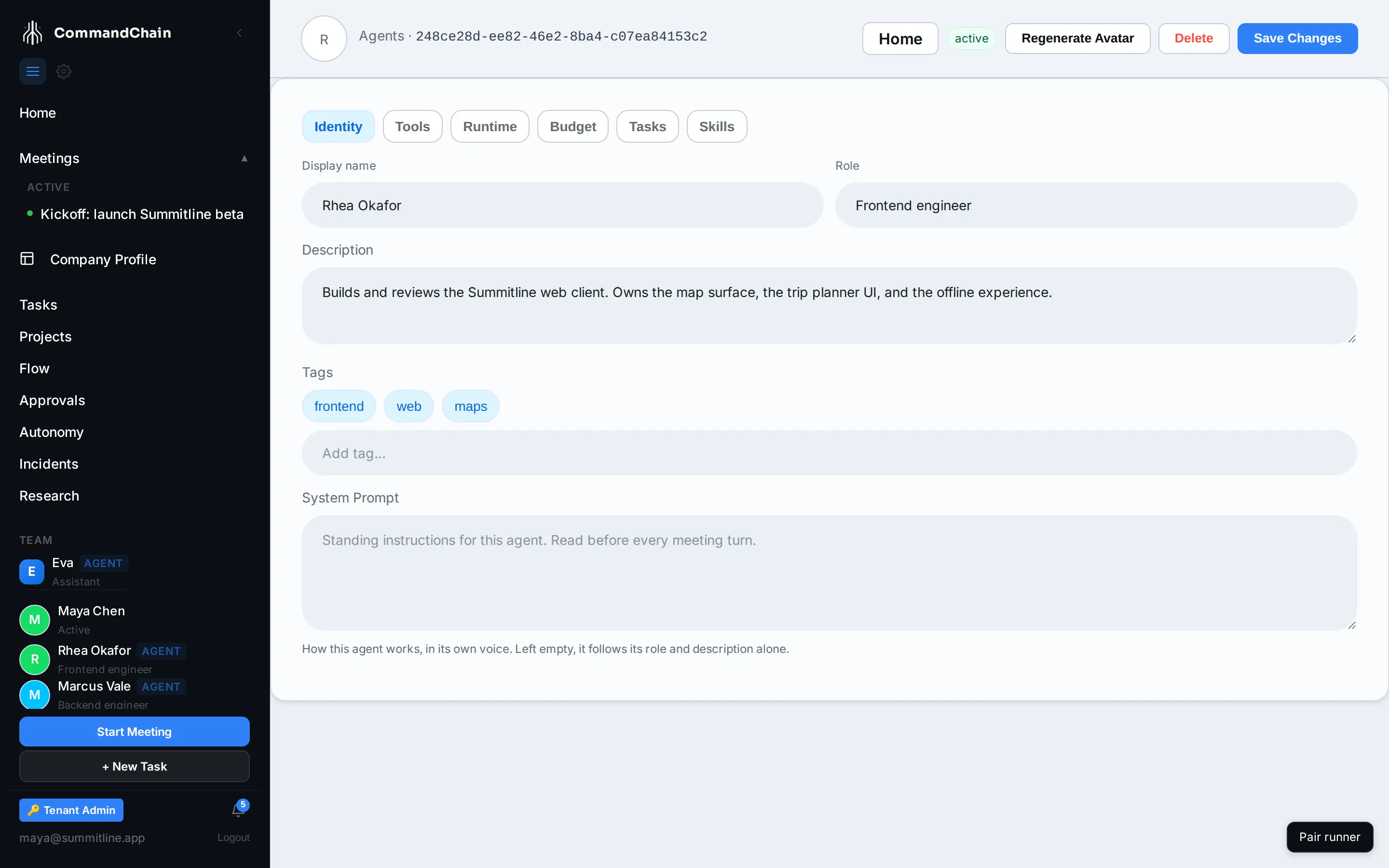Click the Agents breadcrumb link
This screenshot has height=868, width=1389.
(381, 36)
